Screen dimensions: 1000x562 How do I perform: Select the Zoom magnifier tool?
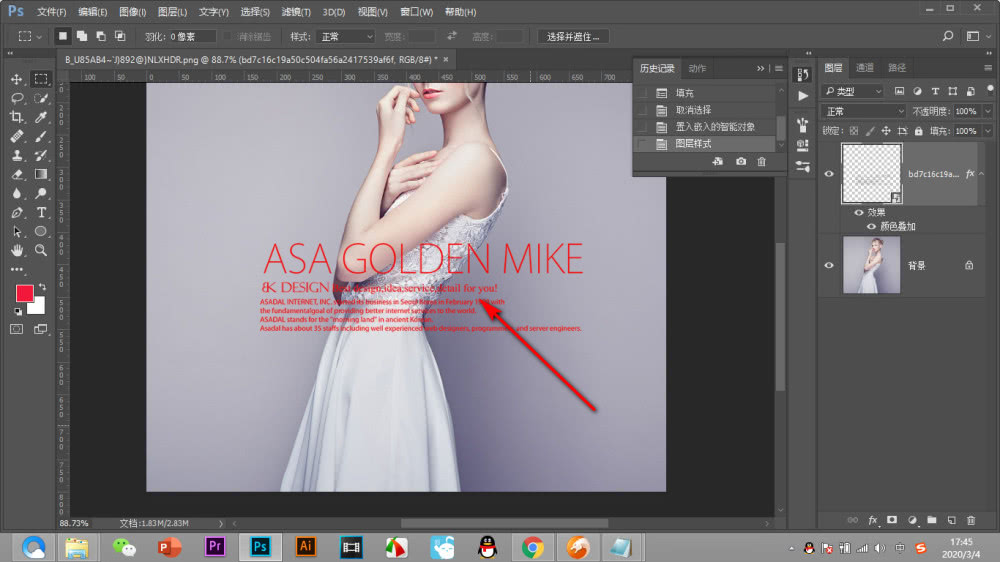pos(41,250)
